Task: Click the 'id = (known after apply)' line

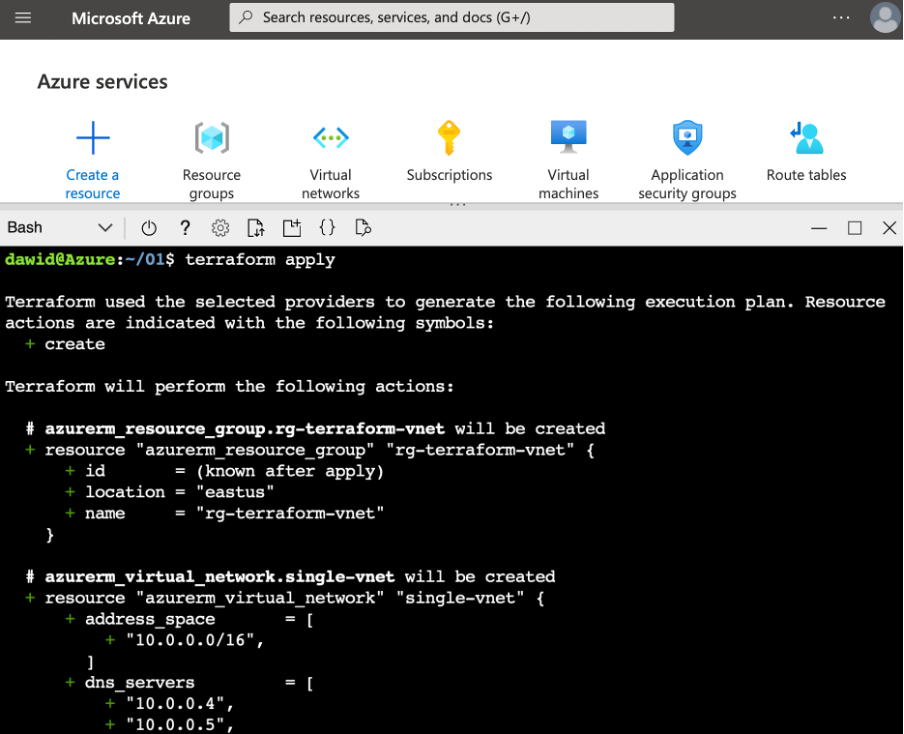Action: [224, 471]
